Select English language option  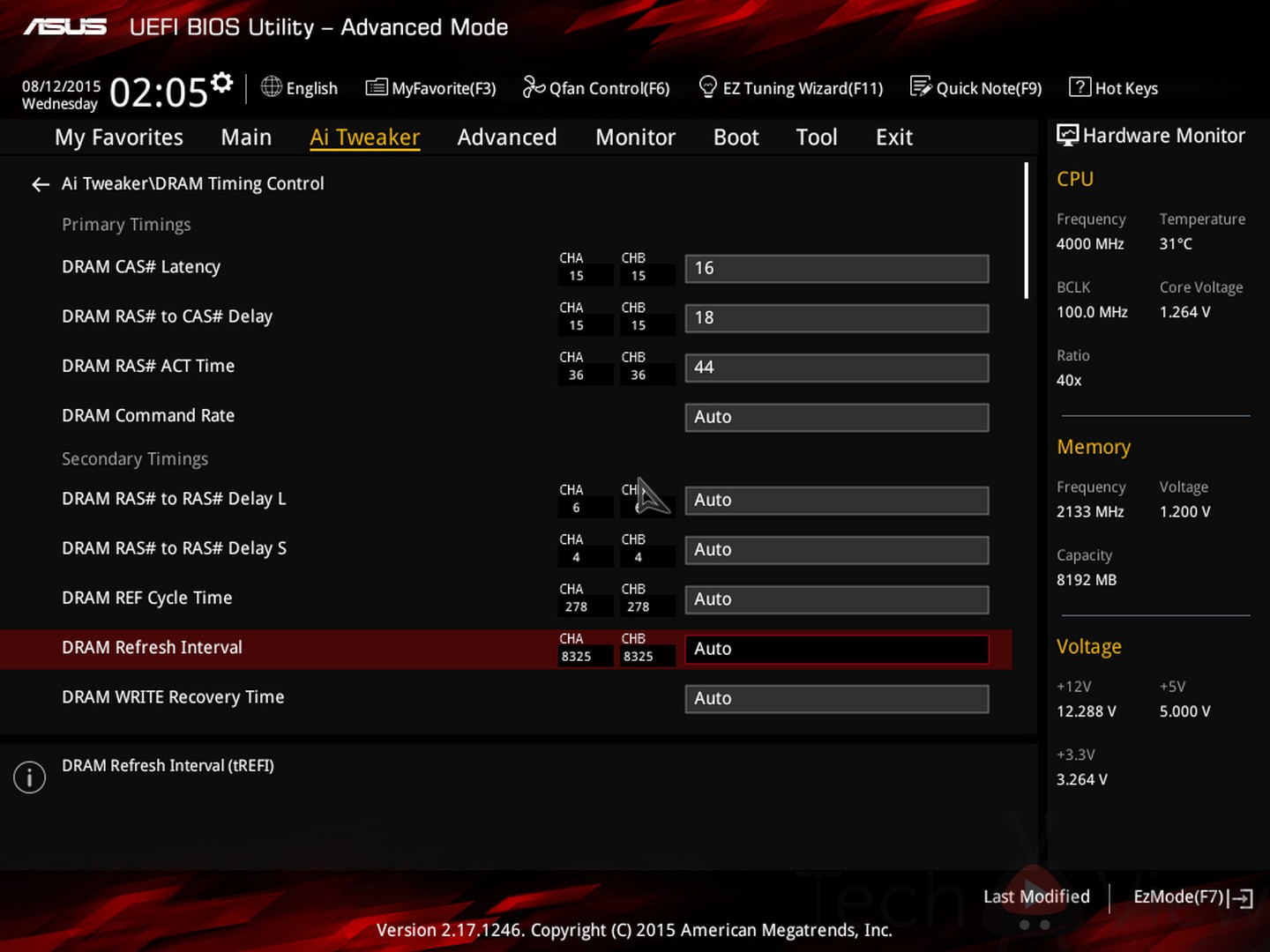point(312,88)
